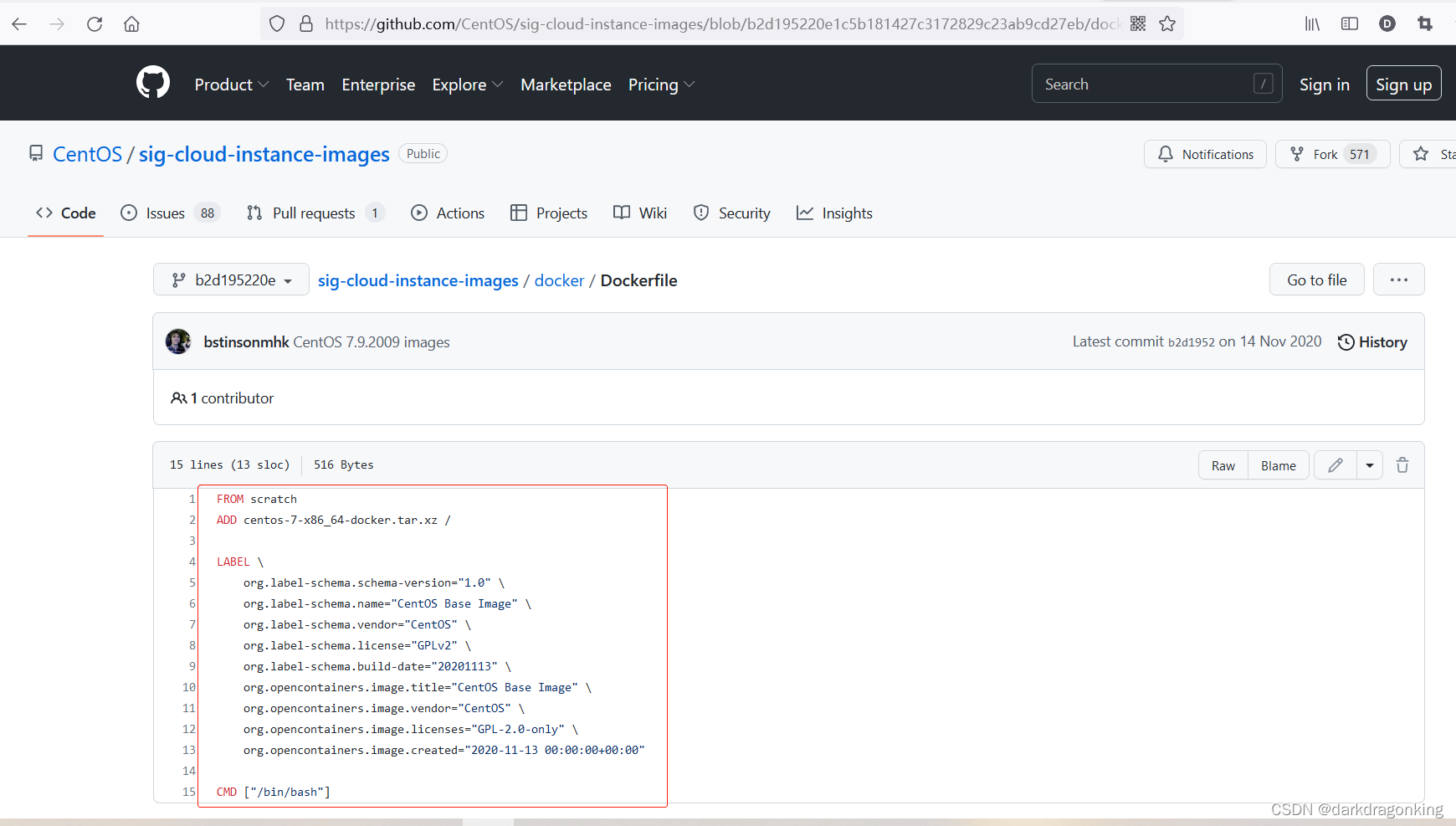Open the browser library icon
The image size is (1456, 826).
pos(1312,24)
